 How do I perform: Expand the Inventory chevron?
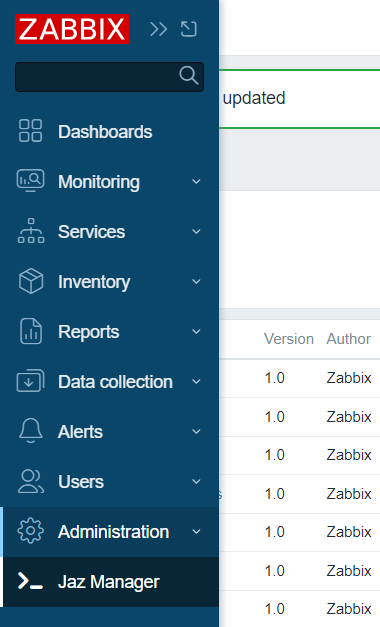click(196, 282)
